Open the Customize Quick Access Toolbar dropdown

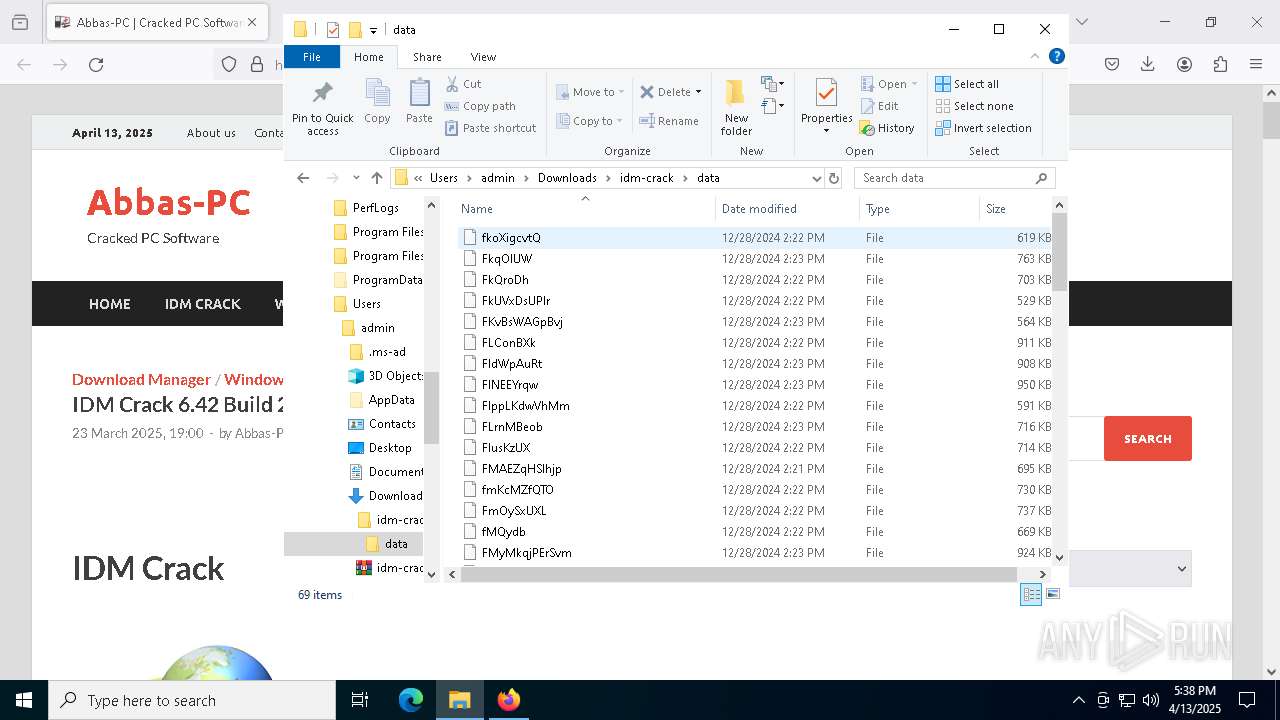[x=373, y=30]
